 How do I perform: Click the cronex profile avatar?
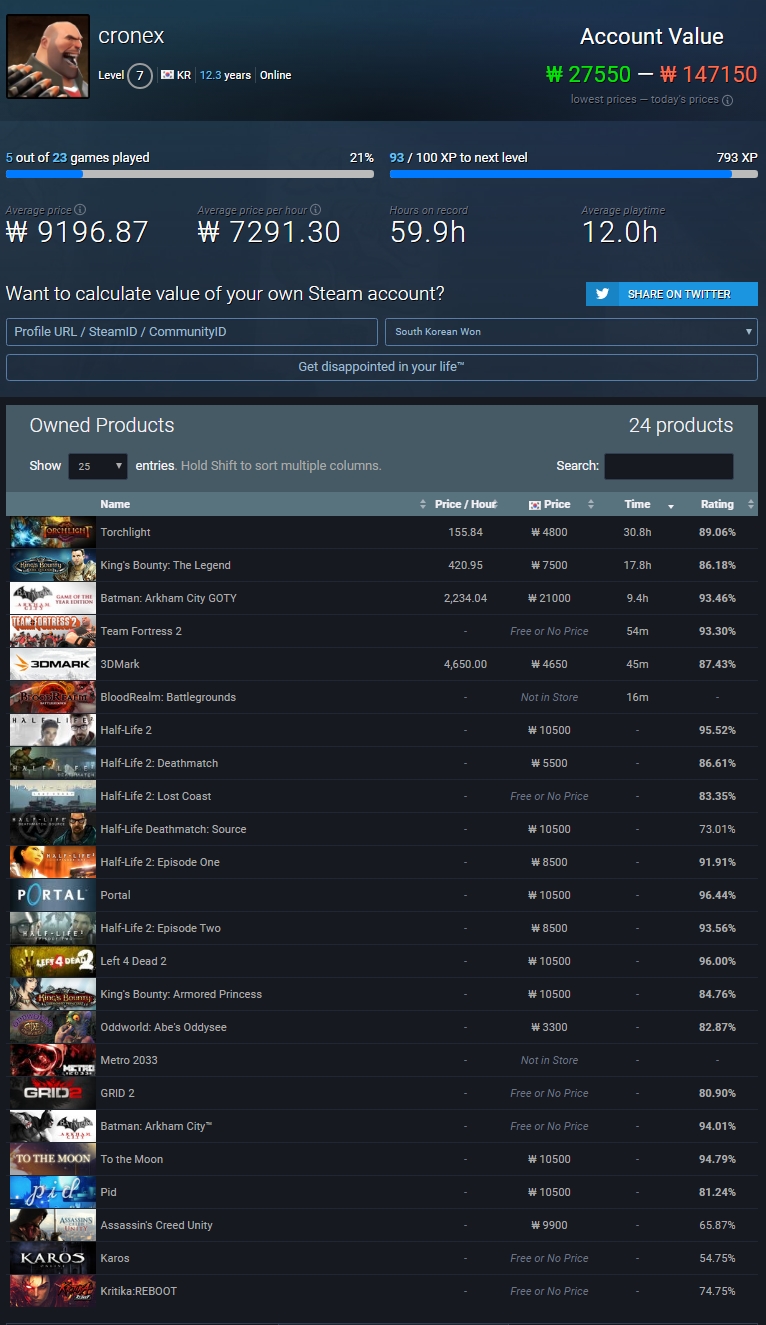48,57
